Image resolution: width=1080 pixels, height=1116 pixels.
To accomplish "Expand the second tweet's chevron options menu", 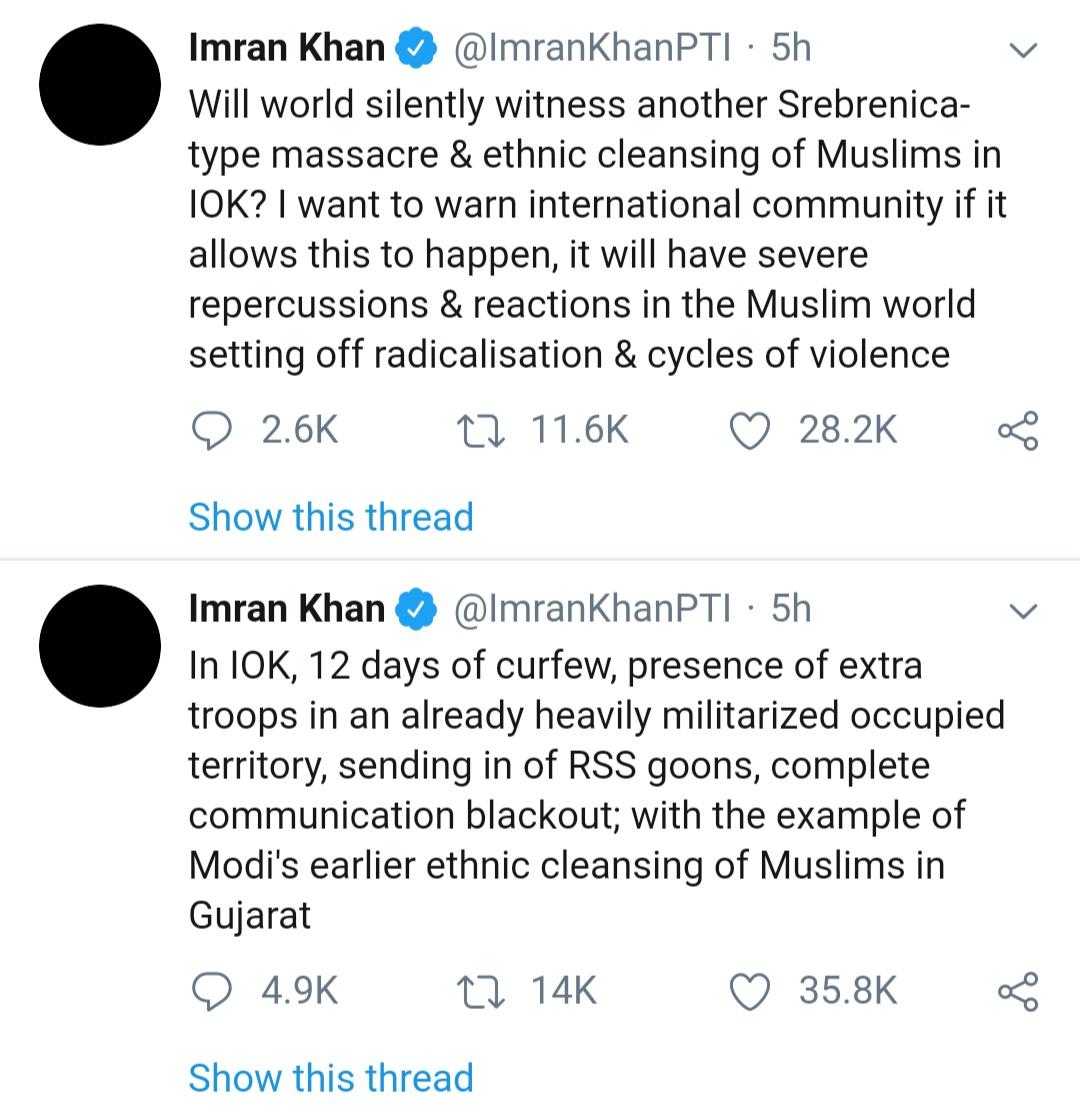I will pyautogui.click(x=1023, y=611).
